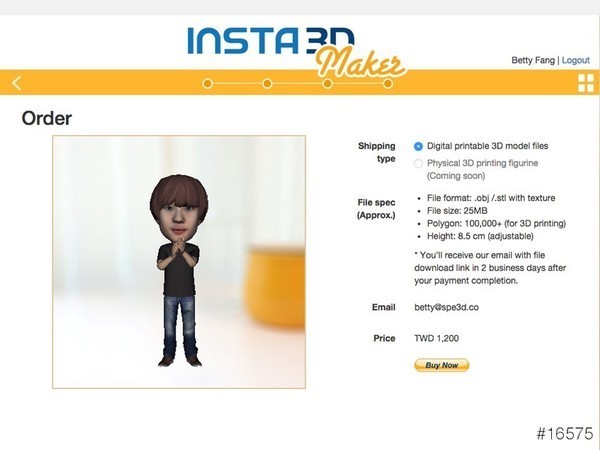Select the third progress step dot

pos(328,83)
